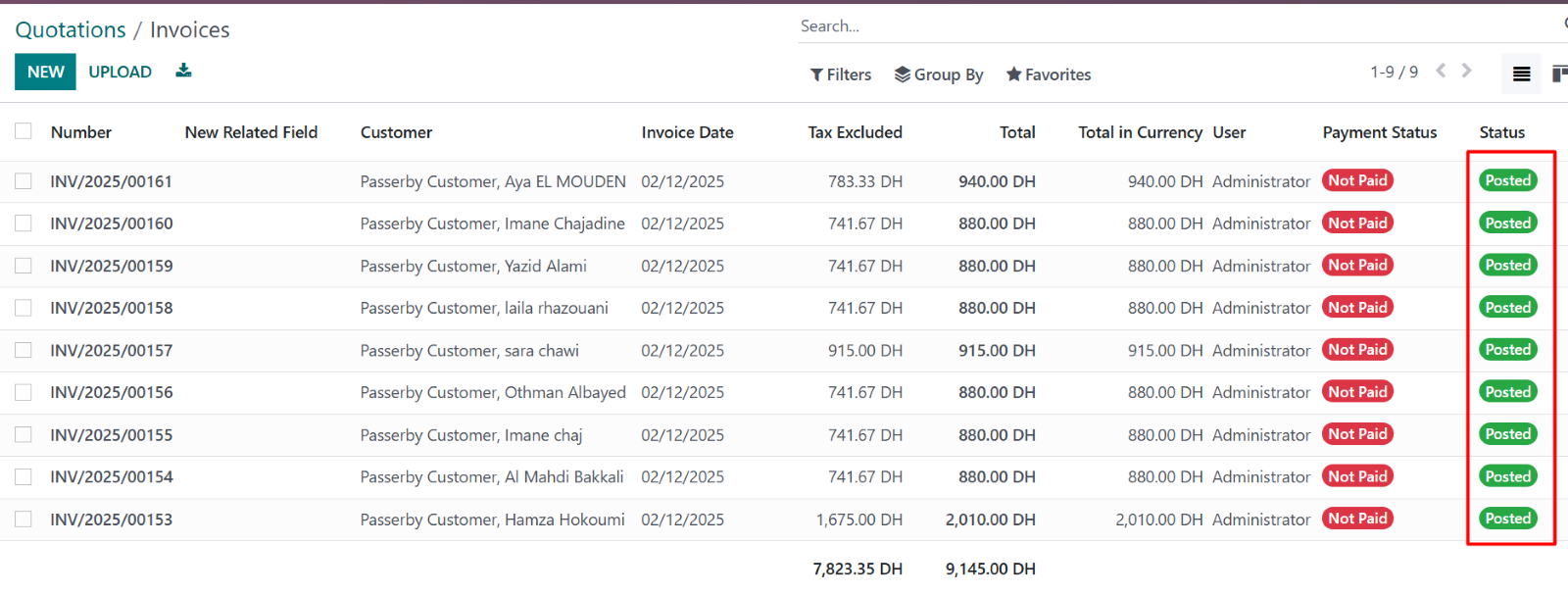The image size is (1568, 594).
Task: Open the Filters dropdown
Action: pyautogui.click(x=841, y=74)
